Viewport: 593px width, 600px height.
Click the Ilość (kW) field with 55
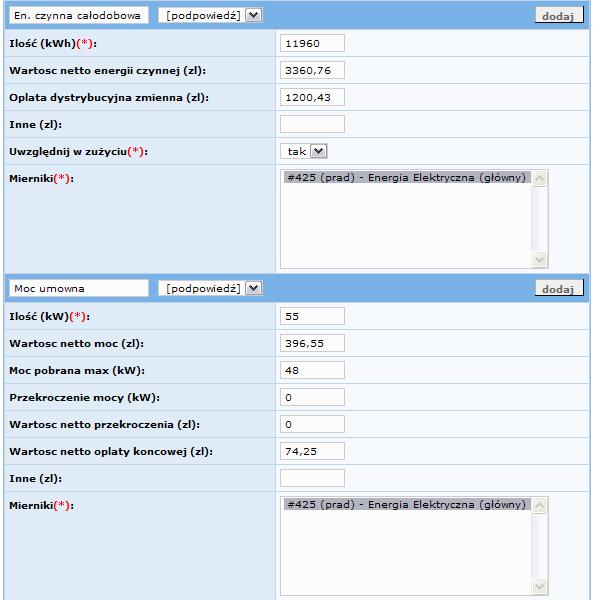click(312, 316)
